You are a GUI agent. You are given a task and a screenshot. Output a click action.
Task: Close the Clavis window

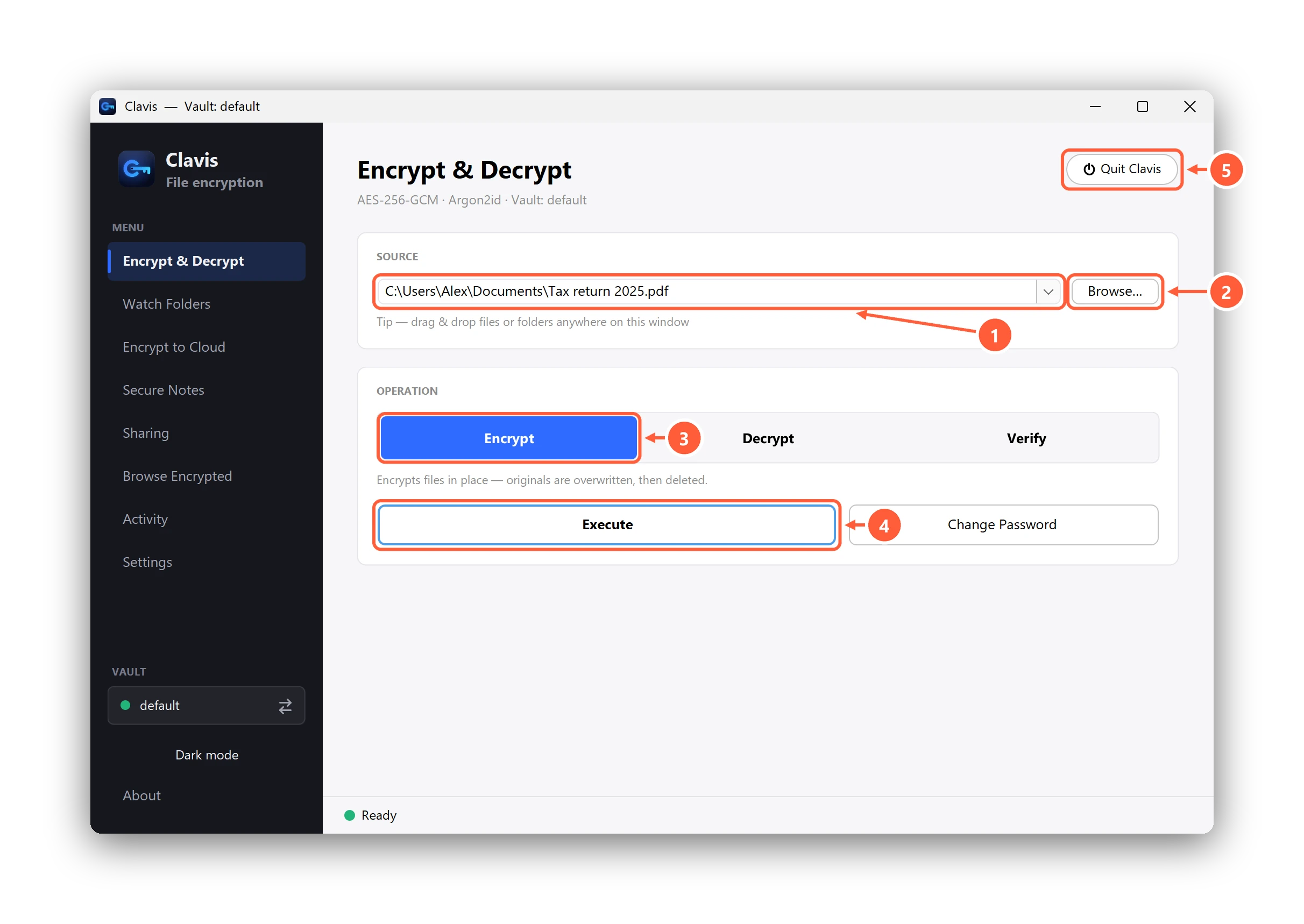(x=1189, y=106)
